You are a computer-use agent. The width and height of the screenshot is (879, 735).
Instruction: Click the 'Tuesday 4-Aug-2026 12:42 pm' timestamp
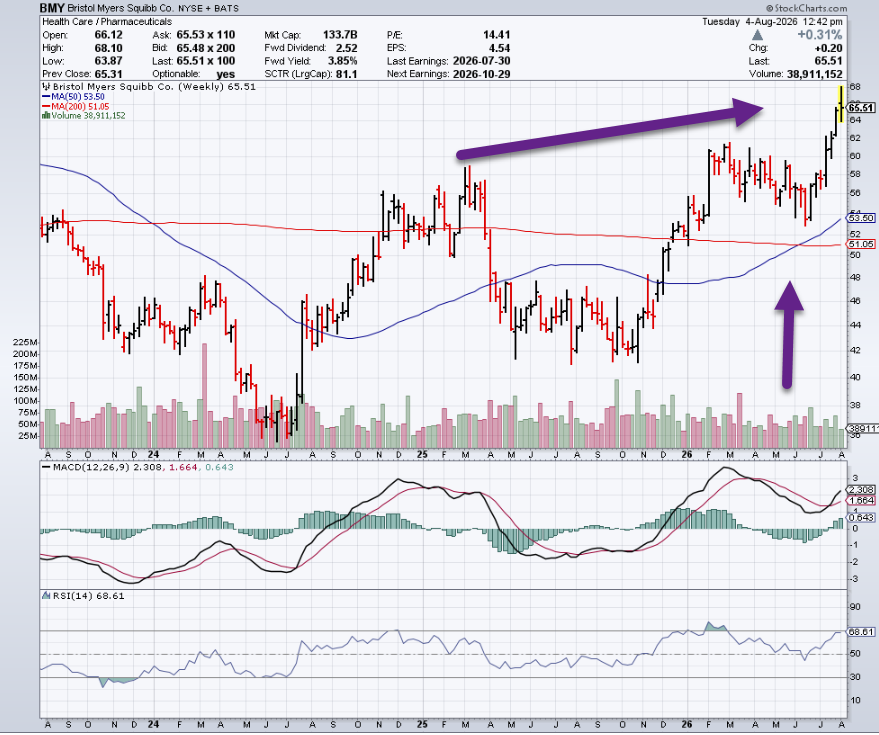pyautogui.click(x=772, y=22)
